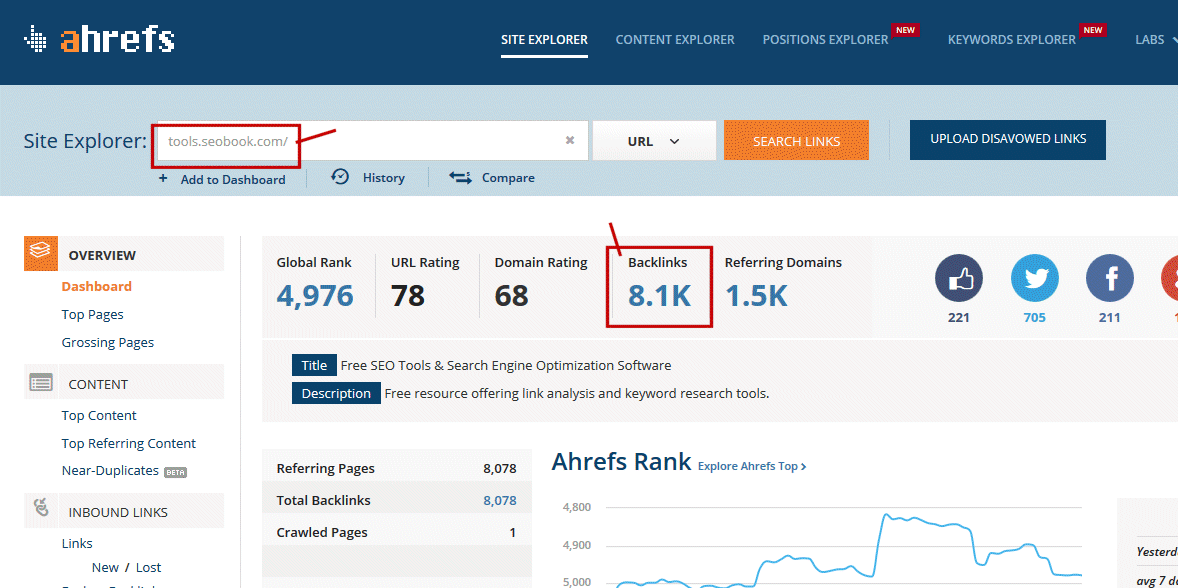Click the page Title text
Screen dimensions: 1178x588
[506, 366]
